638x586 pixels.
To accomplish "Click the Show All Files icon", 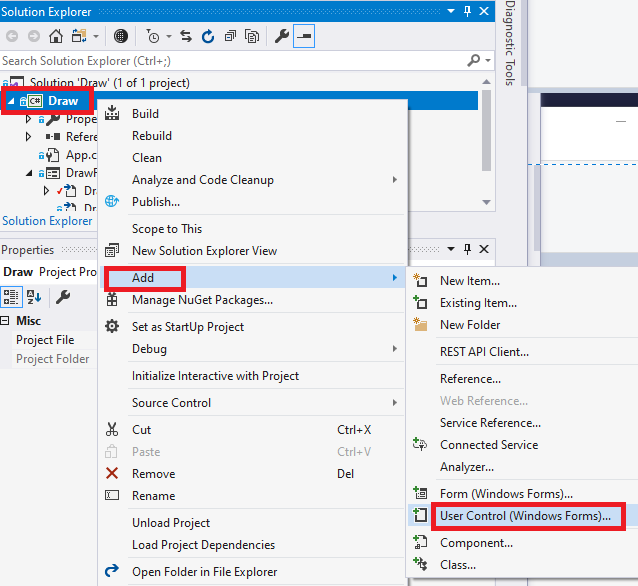I will pos(251,37).
